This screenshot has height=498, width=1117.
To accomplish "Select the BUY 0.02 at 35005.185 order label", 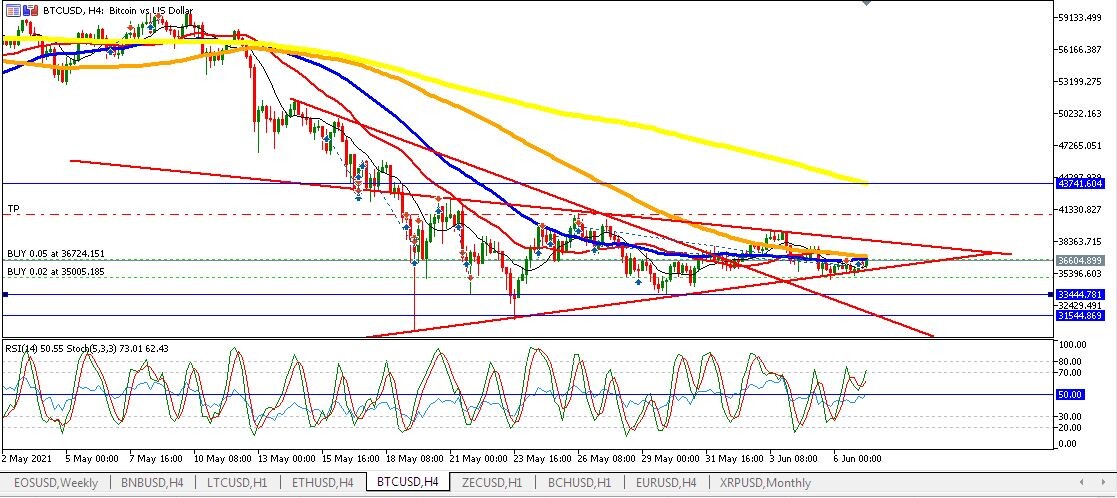I will click(56, 271).
